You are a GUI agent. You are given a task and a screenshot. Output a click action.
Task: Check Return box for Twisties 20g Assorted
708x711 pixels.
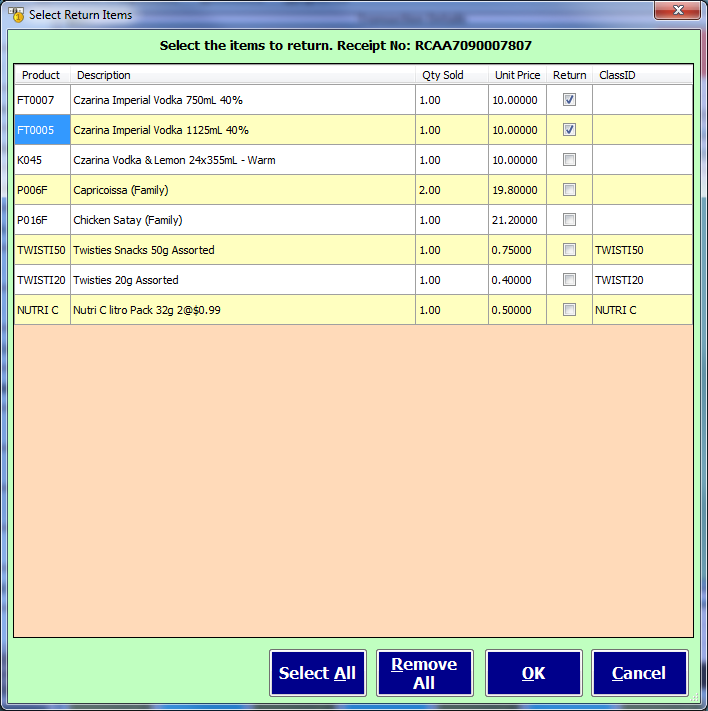pyautogui.click(x=569, y=279)
